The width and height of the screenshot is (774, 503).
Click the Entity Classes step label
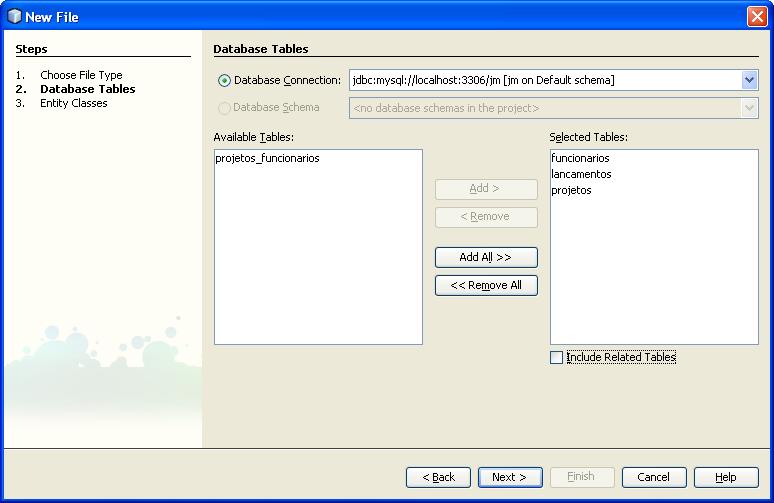pyautogui.click(x=73, y=103)
